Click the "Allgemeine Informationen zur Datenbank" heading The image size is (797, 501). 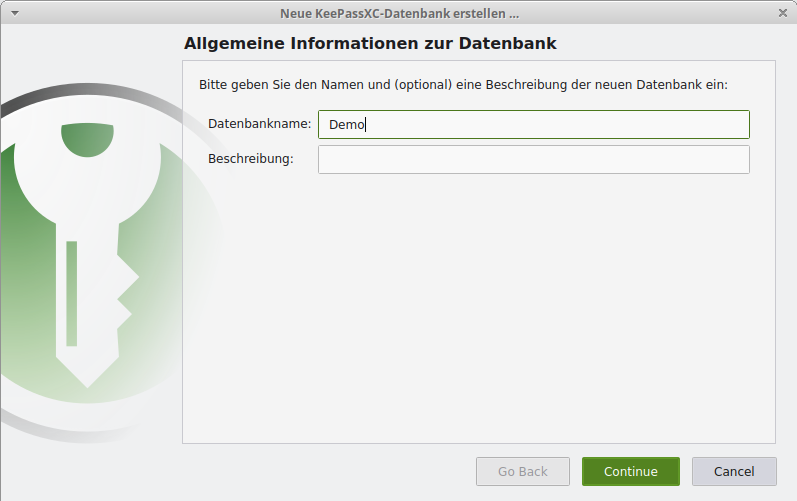click(x=370, y=44)
